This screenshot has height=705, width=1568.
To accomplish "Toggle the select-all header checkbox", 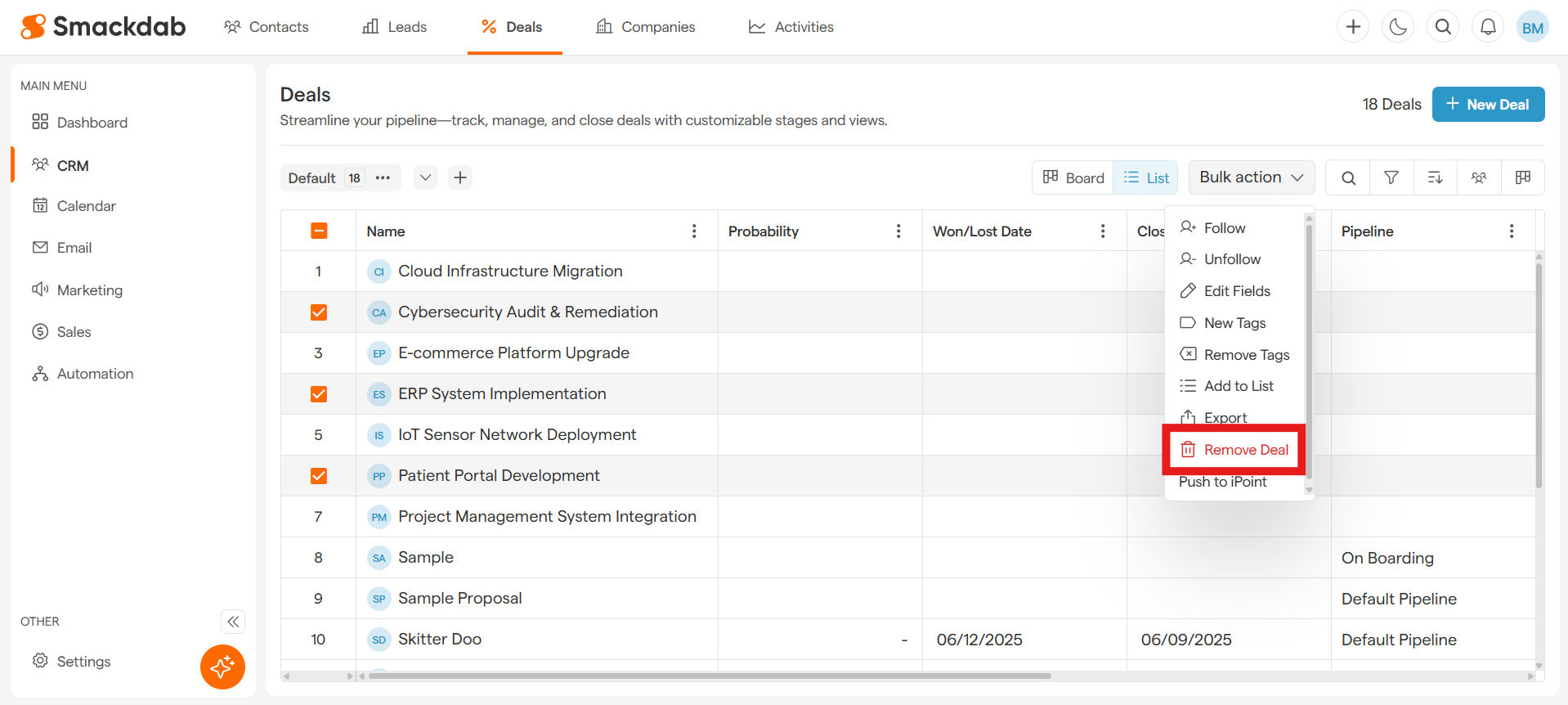I will (319, 231).
